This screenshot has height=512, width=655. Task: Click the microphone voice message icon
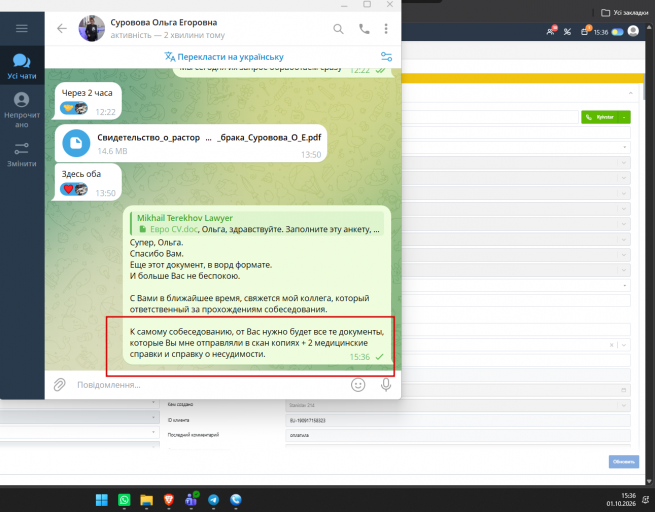[x=386, y=385]
